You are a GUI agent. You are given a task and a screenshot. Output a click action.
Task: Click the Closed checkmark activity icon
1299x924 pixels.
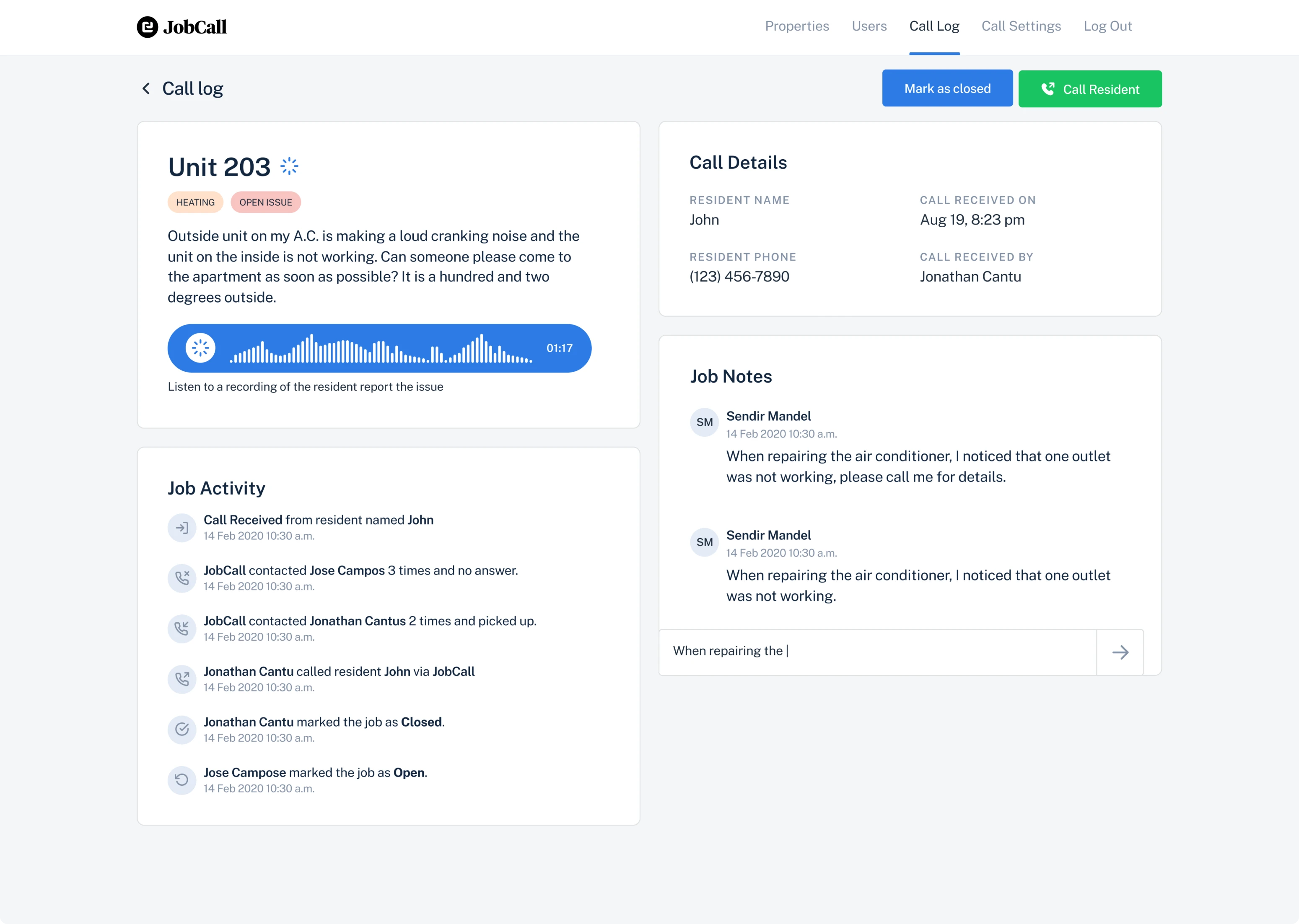pyautogui.click(x=181, y=730)
